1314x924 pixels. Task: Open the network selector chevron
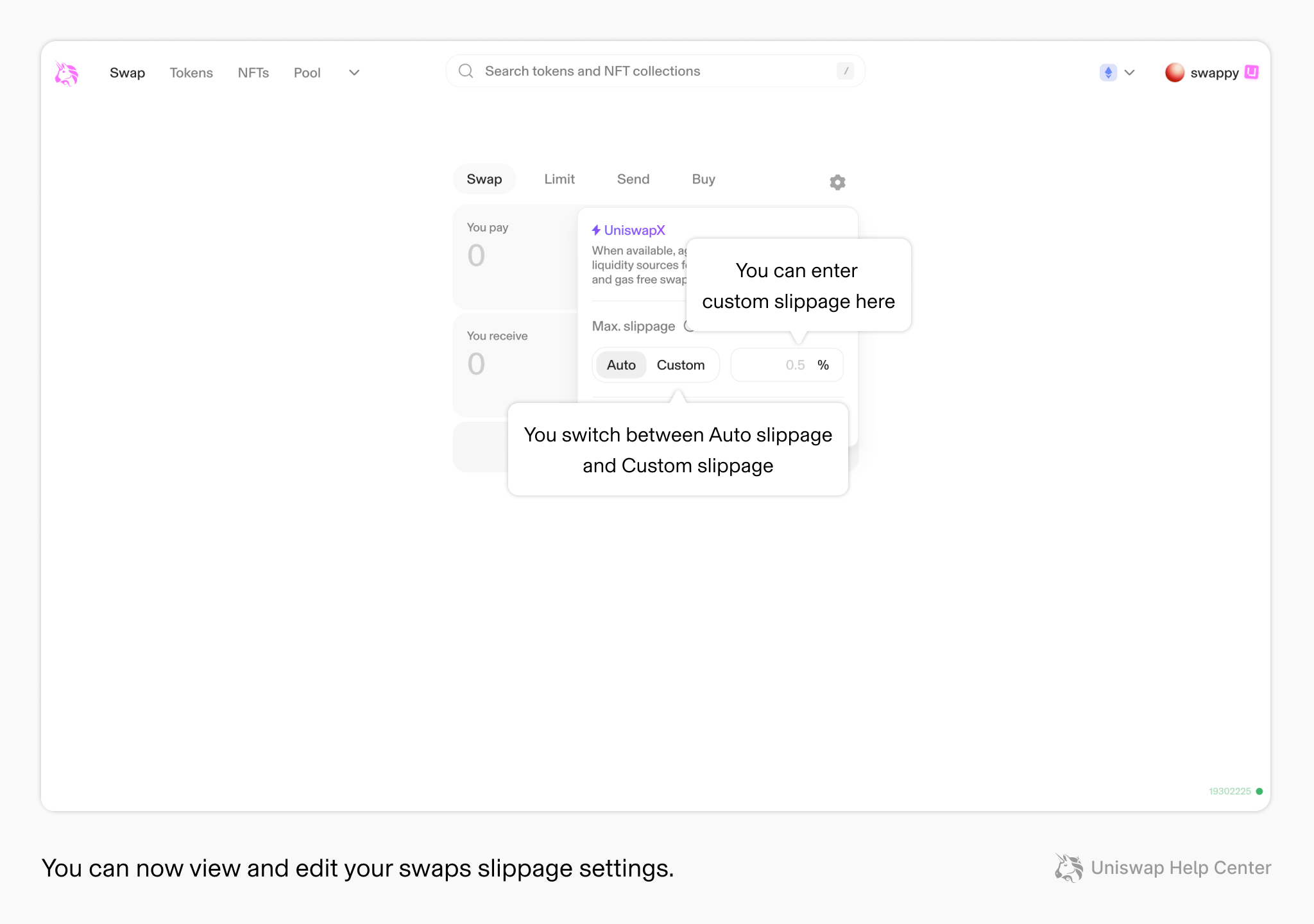click(1130, 73)
